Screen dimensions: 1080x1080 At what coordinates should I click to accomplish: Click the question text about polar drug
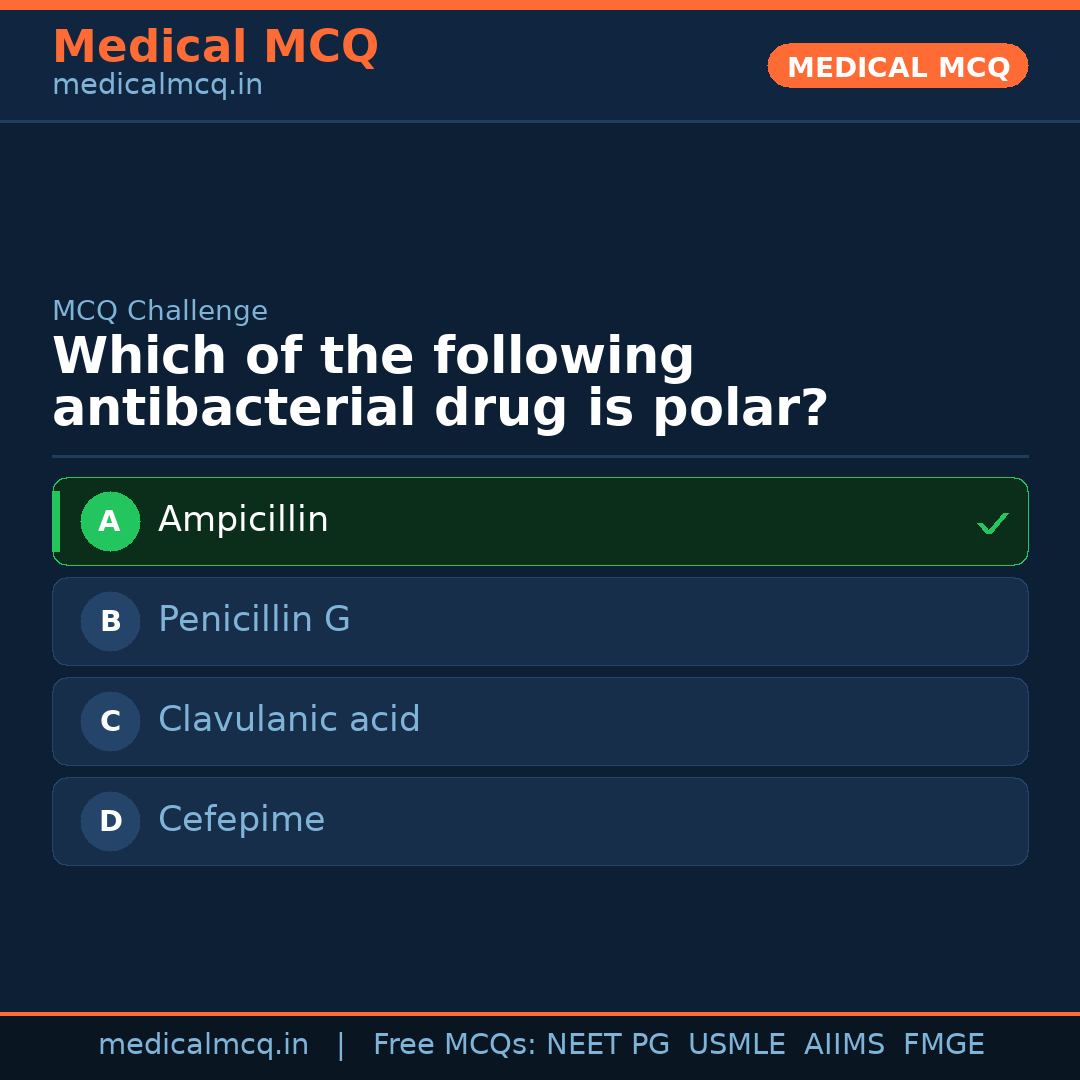pos(440,383)
